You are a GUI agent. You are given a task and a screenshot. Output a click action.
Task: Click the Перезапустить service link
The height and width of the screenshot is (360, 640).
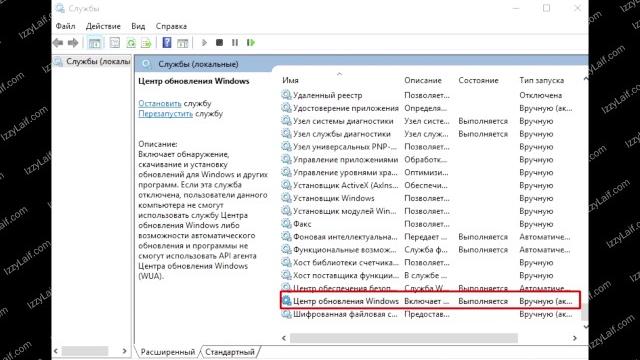point(165,113)
